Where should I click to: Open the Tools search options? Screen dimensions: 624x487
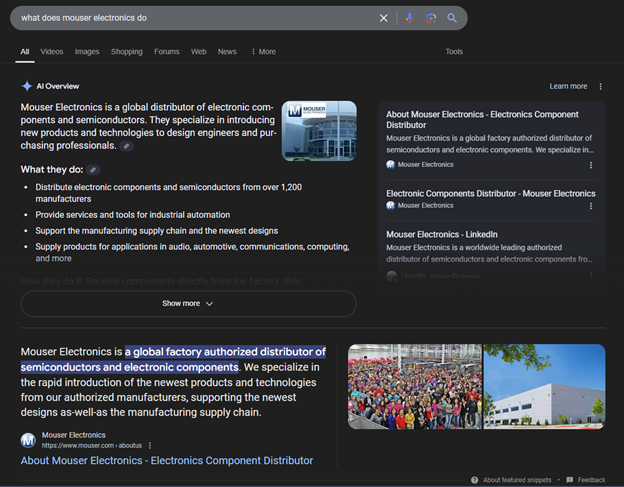(x=454, y=52)
